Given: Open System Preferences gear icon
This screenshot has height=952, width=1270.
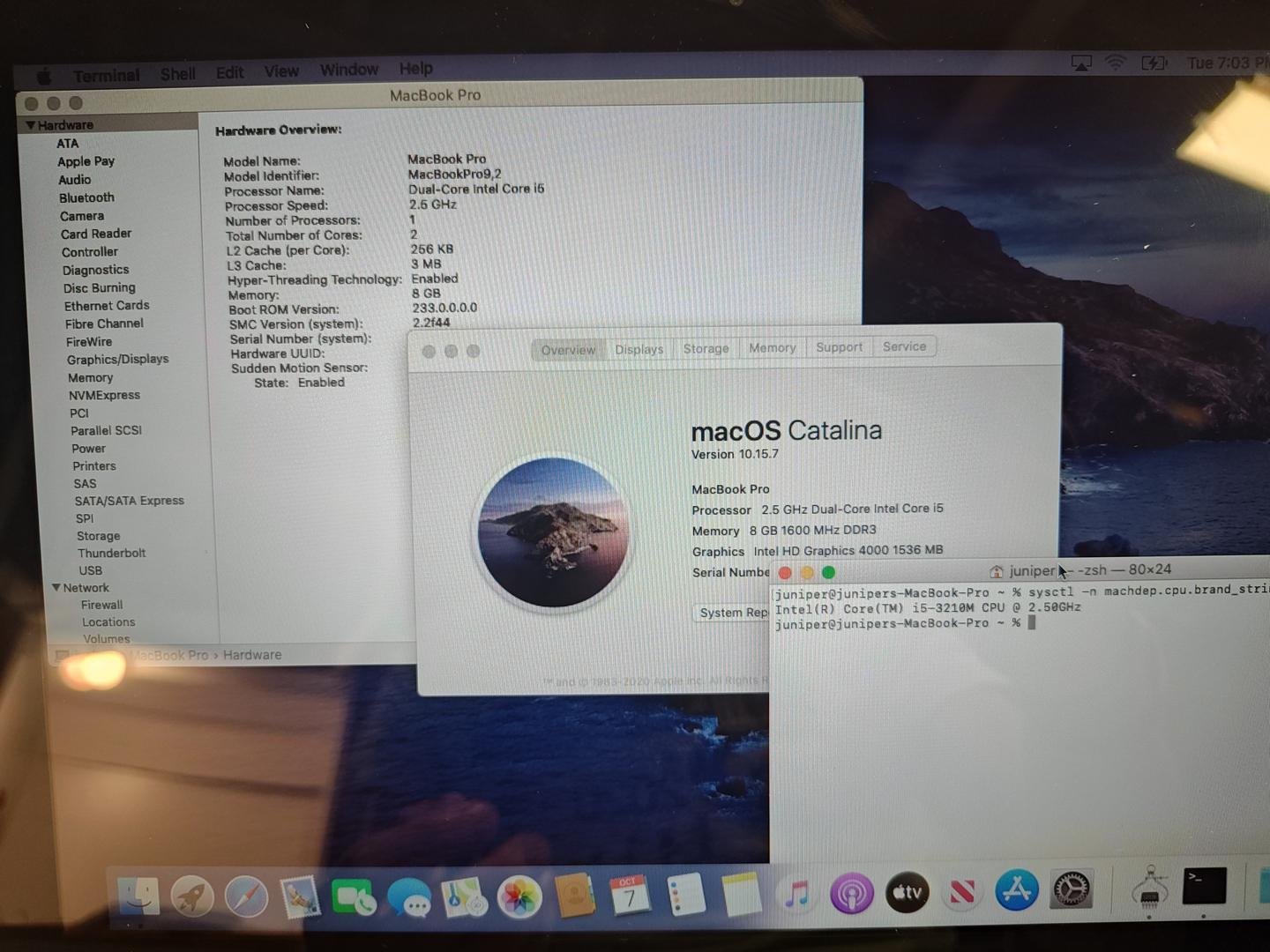Looking at the screenshot, I should point(1072,890).
